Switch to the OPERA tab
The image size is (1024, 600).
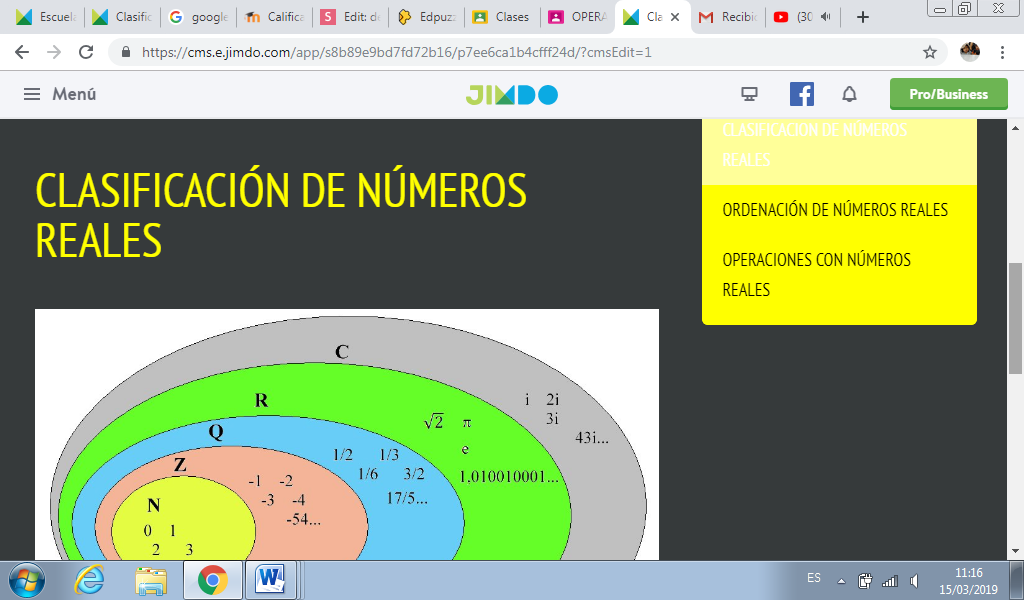click(578, 17)
